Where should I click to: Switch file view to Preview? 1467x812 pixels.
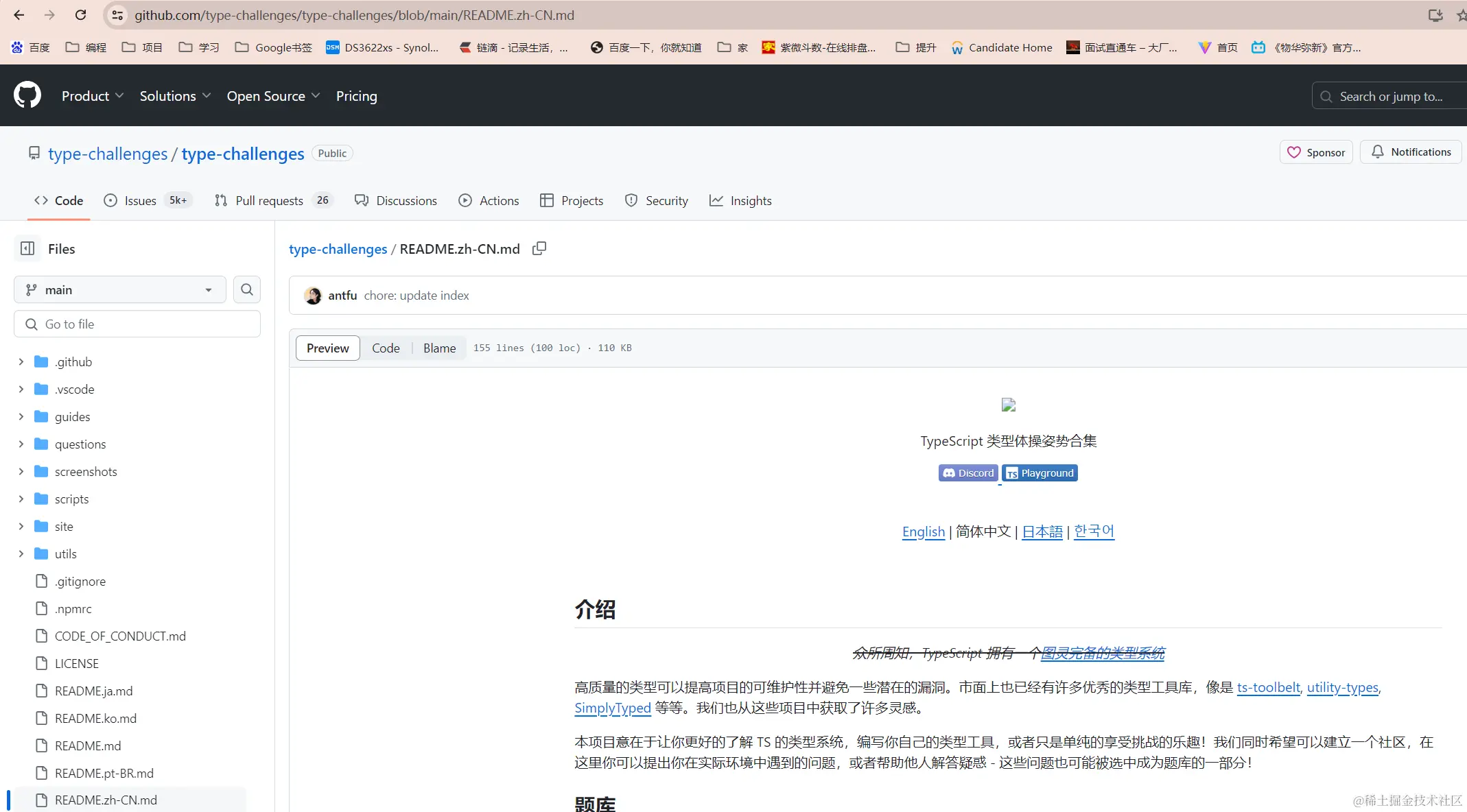(x=327, y=348)
